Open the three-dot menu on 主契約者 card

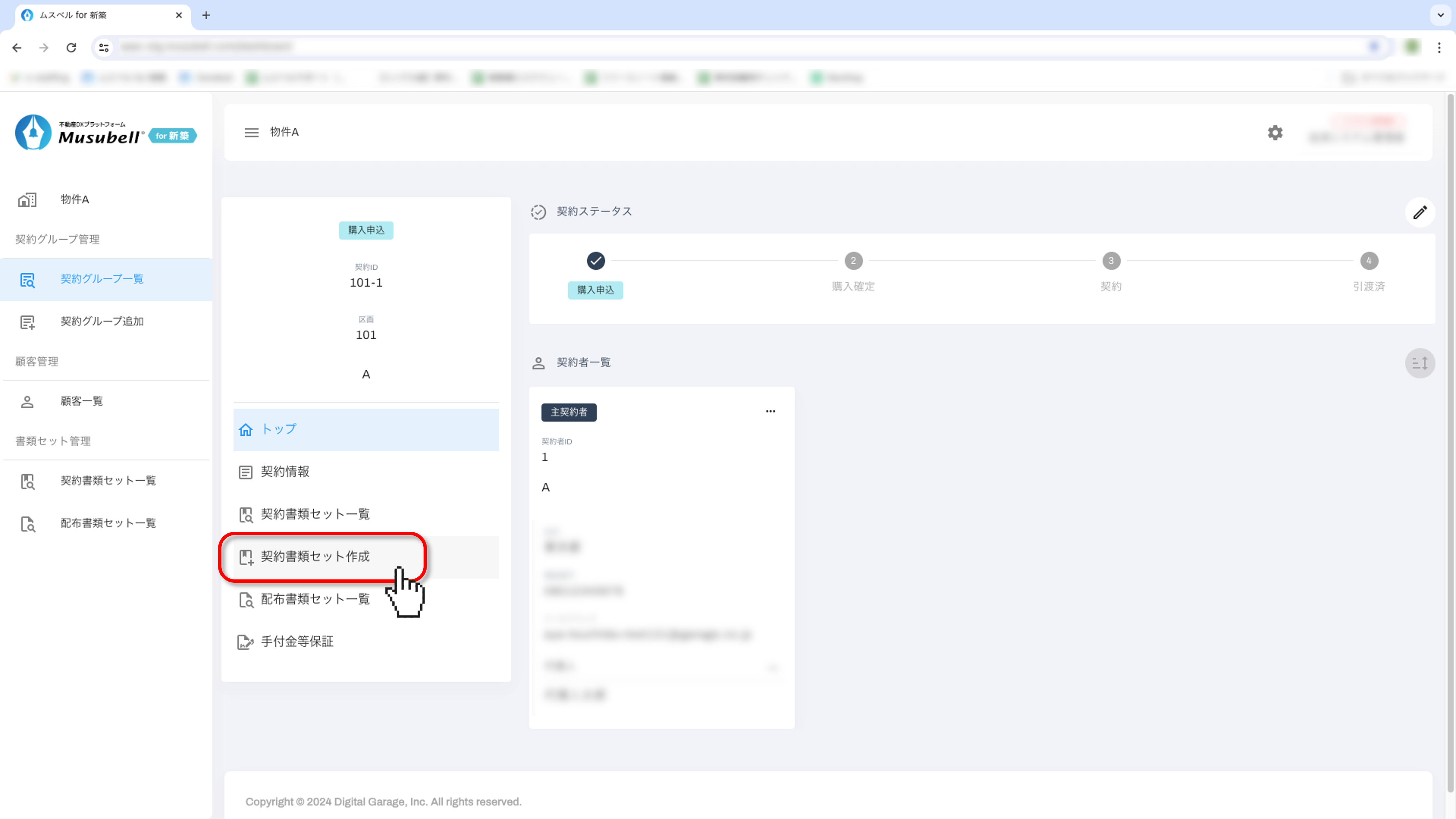770,411
